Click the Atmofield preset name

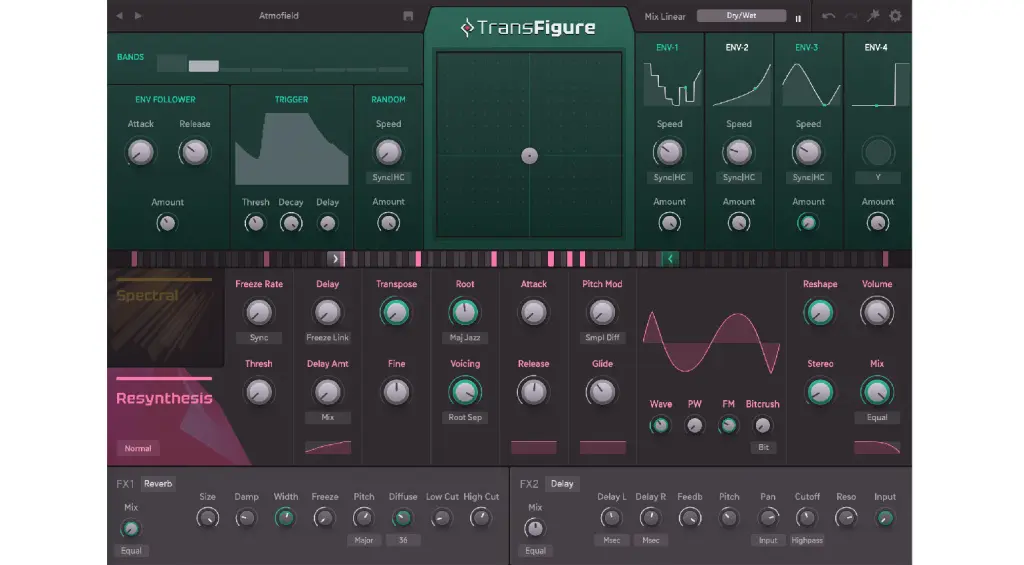(x=279, y=16)
